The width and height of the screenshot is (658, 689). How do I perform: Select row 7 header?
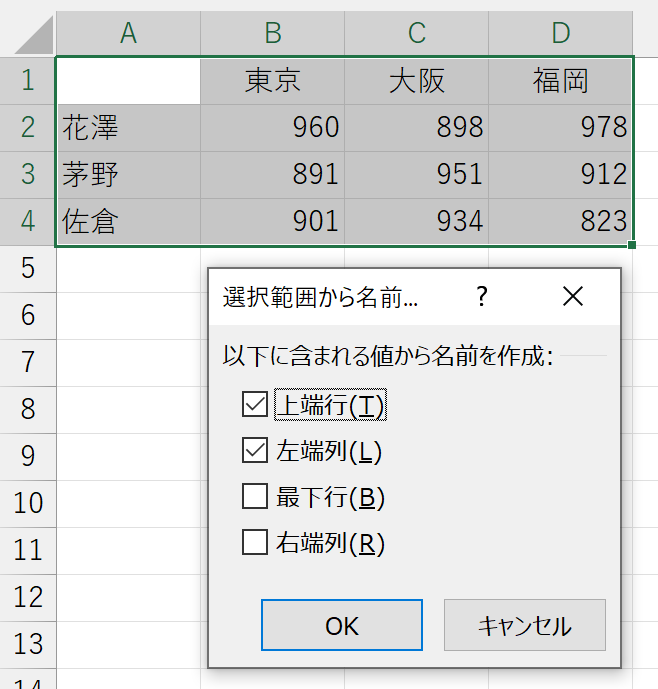[x=27, y=361]
